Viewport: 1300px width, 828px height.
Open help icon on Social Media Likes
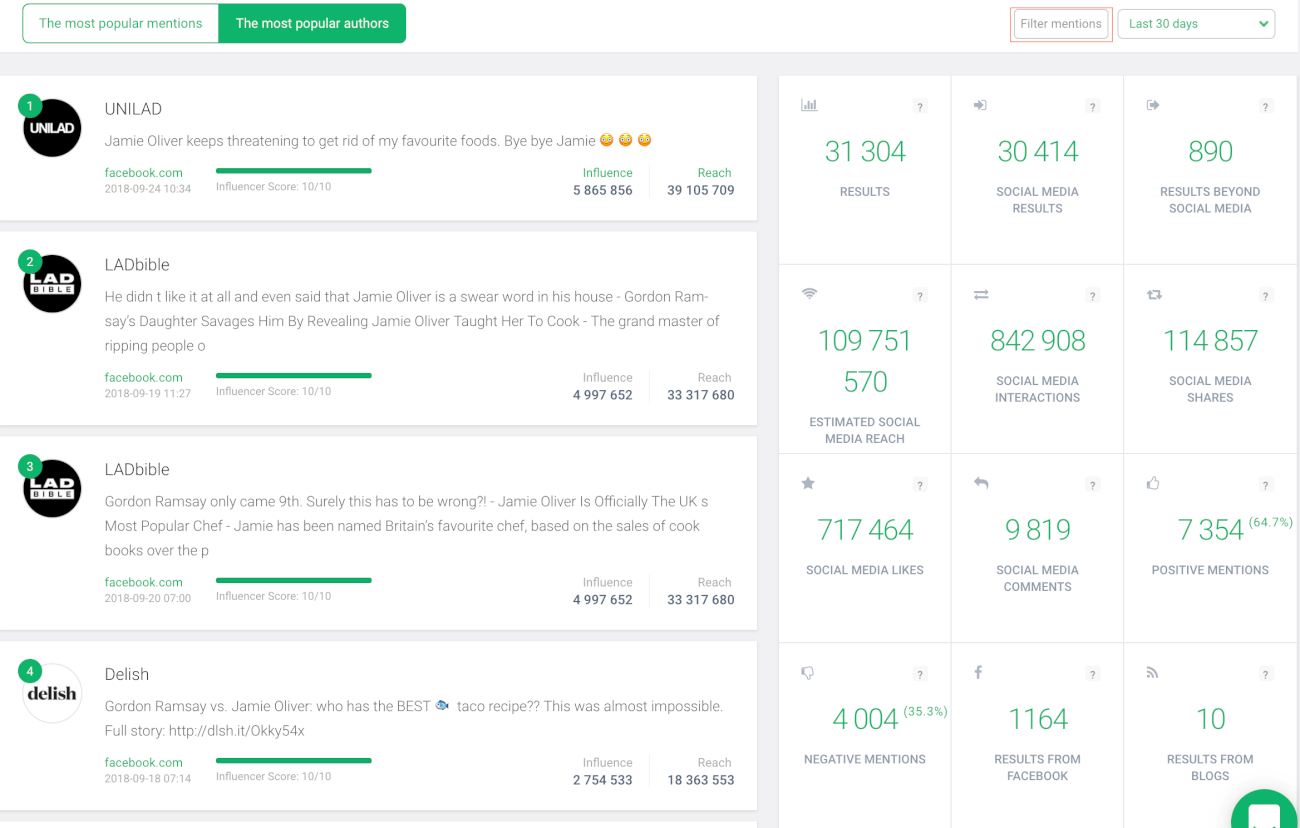[x=920, y=486]
